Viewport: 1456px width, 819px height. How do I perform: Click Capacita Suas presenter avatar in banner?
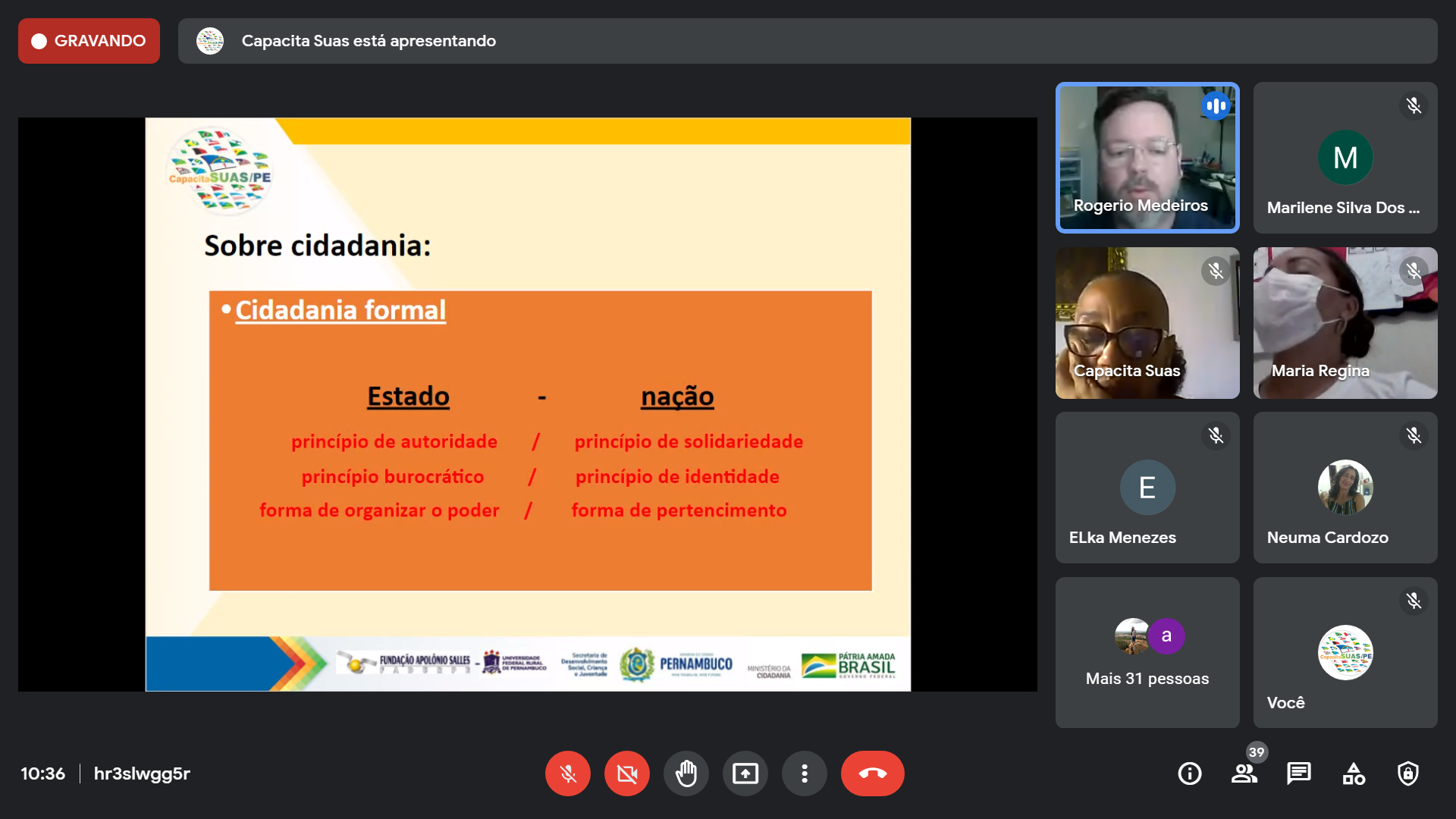pos(210,41)
